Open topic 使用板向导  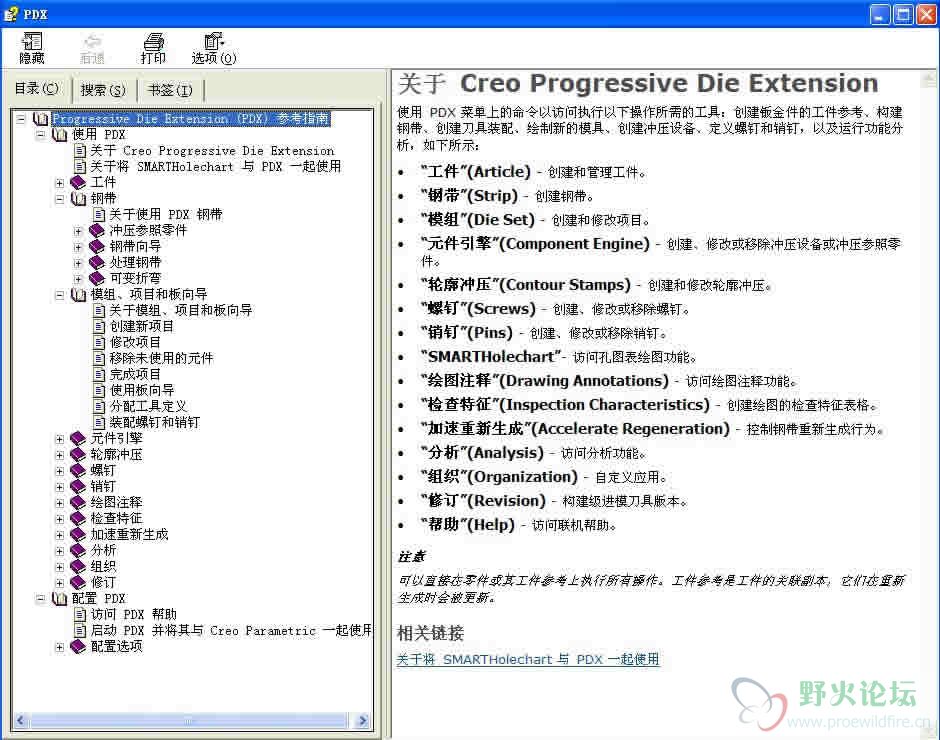point(141,390)
